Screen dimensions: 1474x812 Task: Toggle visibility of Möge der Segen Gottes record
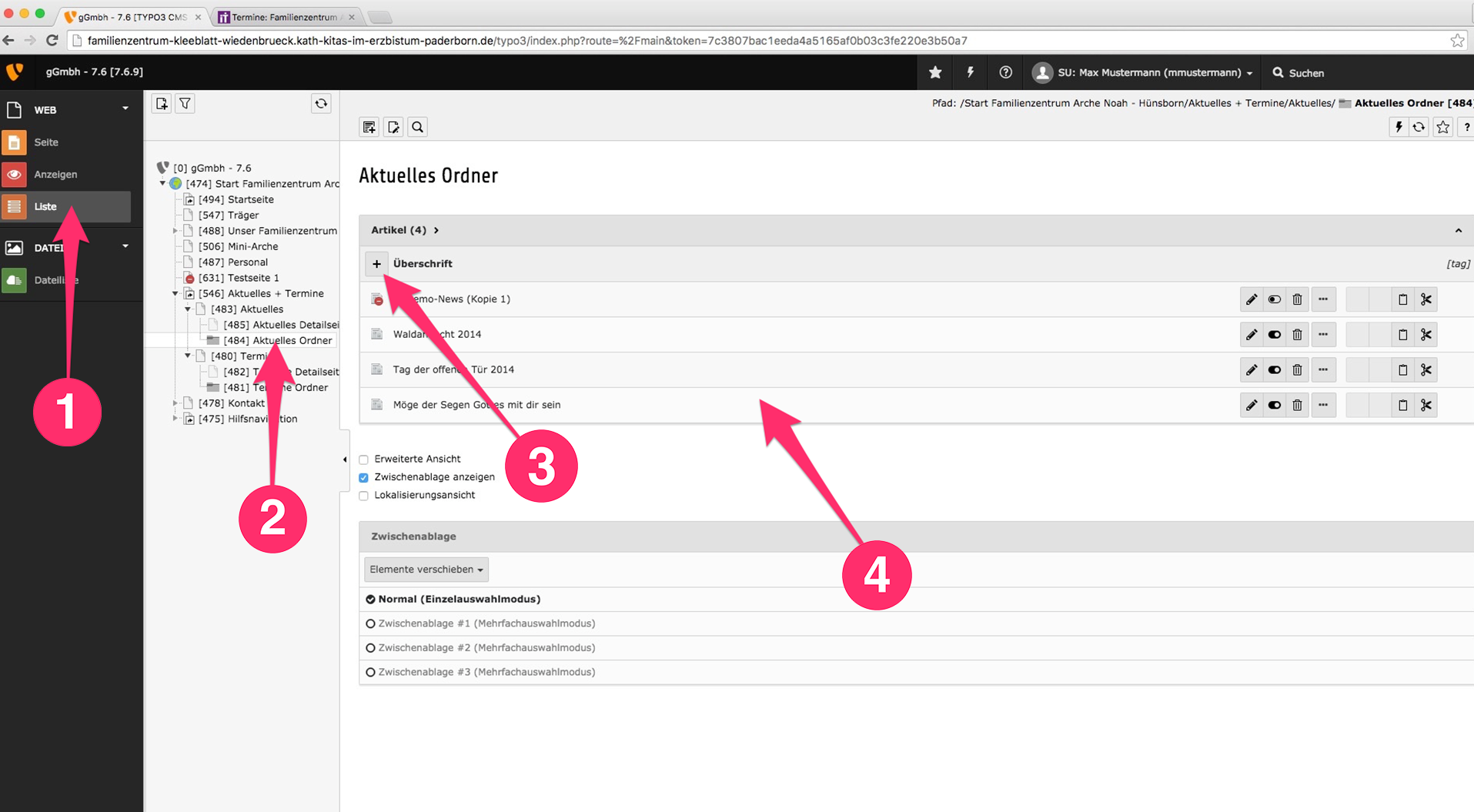click(1275, 406)
